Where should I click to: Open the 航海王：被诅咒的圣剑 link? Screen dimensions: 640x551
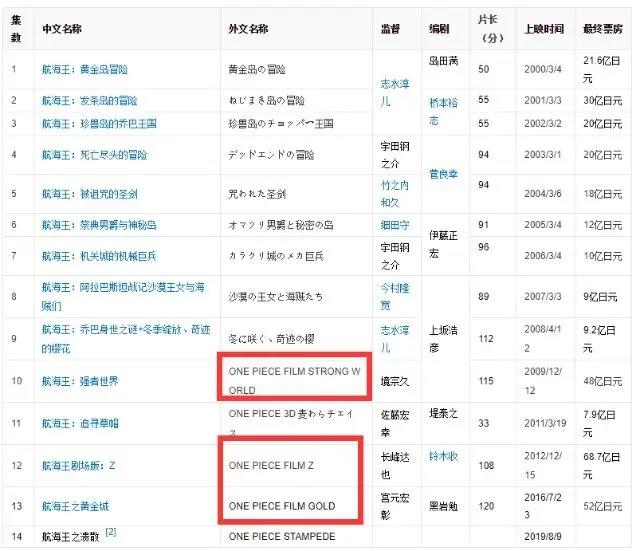click(x=89, y=194)
